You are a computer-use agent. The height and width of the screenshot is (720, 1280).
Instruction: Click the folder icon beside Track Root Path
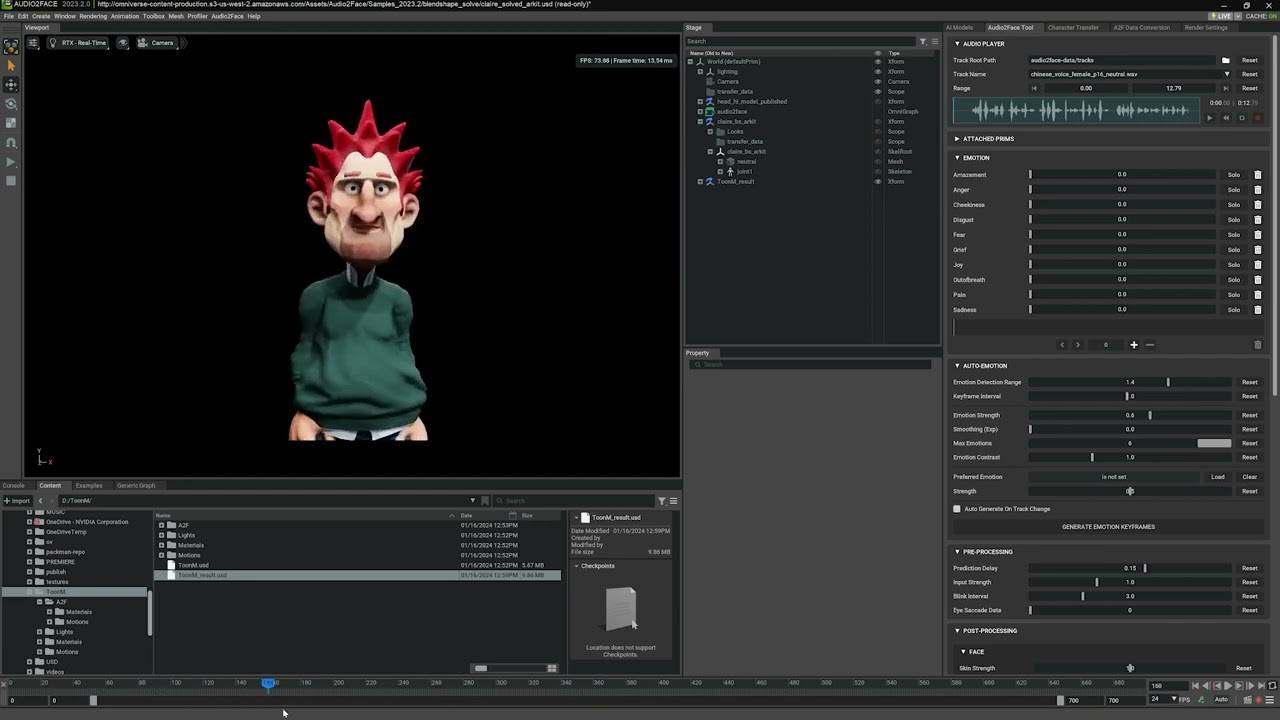(x=1227, y=60)
